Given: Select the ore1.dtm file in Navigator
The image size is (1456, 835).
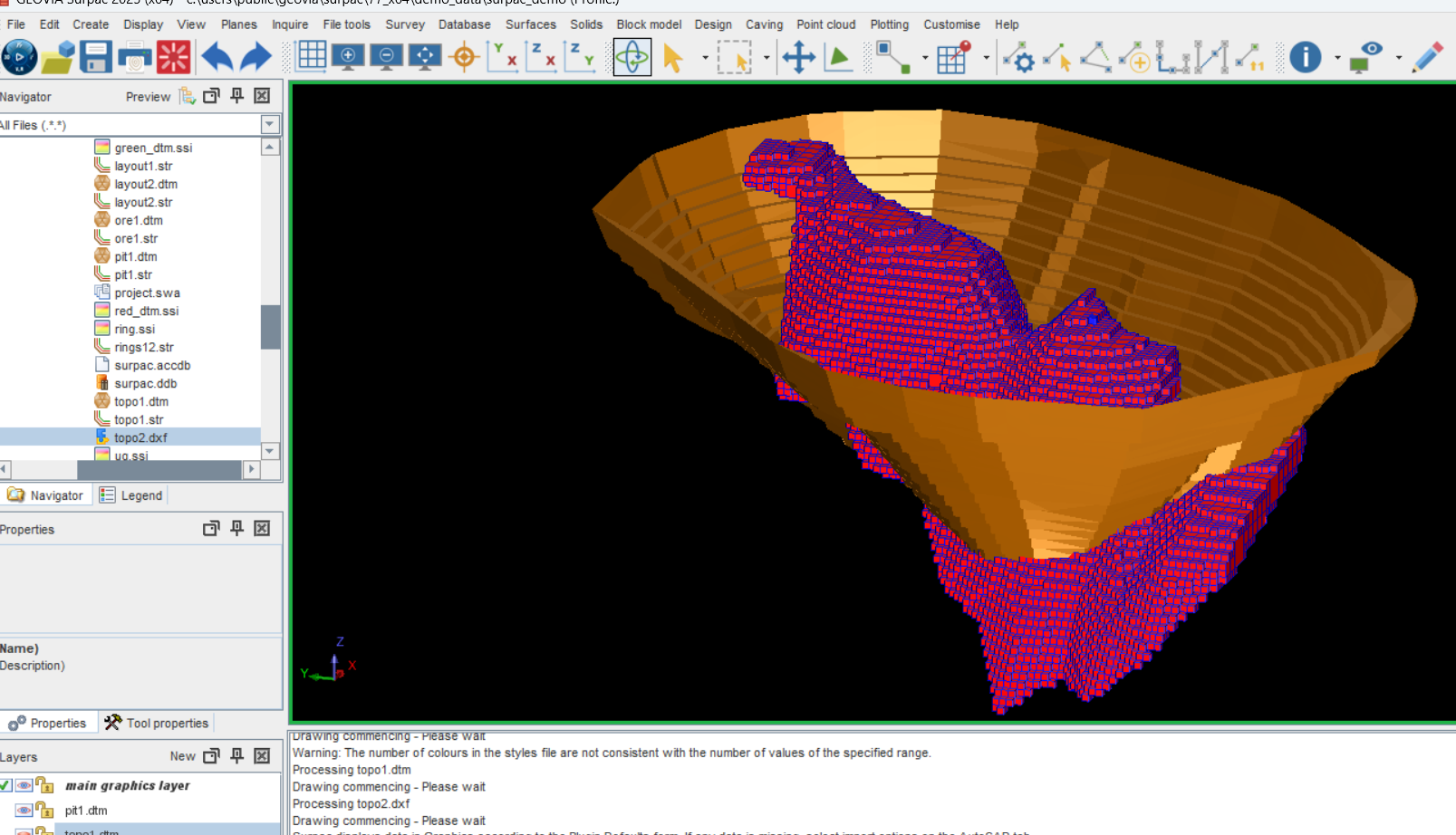Looking at the screenshot, I should [x=139, y=220].
